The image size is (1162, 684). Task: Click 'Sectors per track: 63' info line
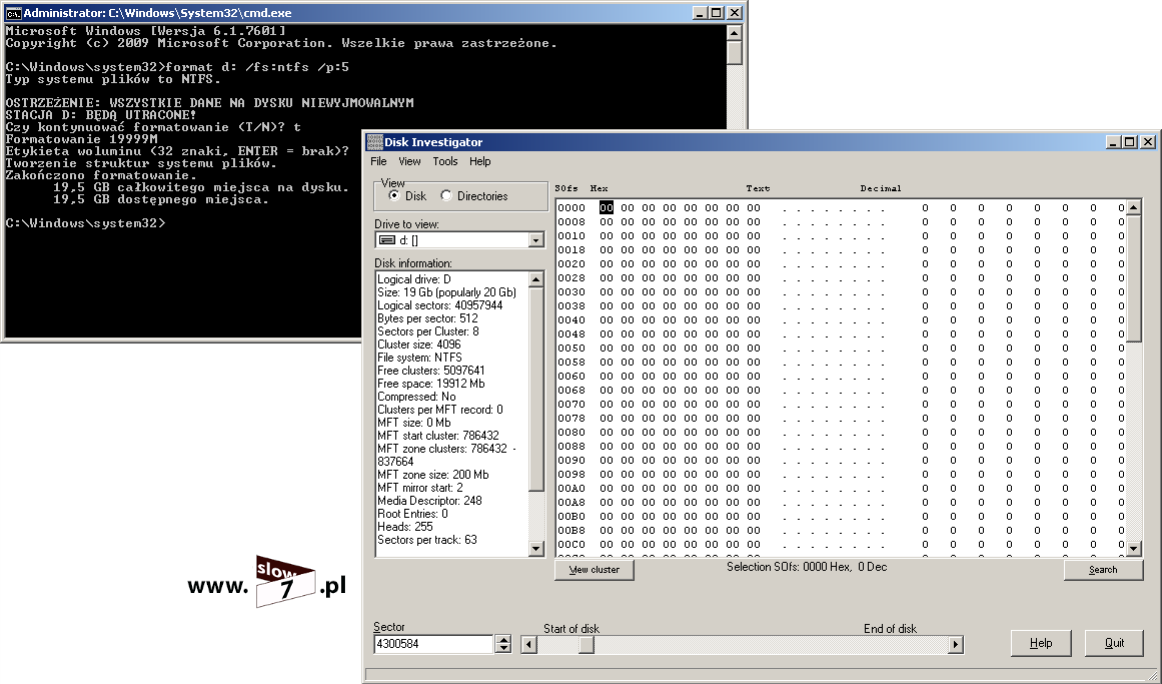tap(427, 540)
